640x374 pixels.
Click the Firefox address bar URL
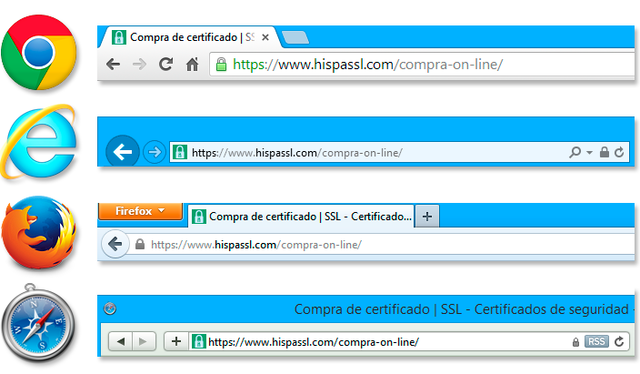pyautogui.click(x=256, y=245)
